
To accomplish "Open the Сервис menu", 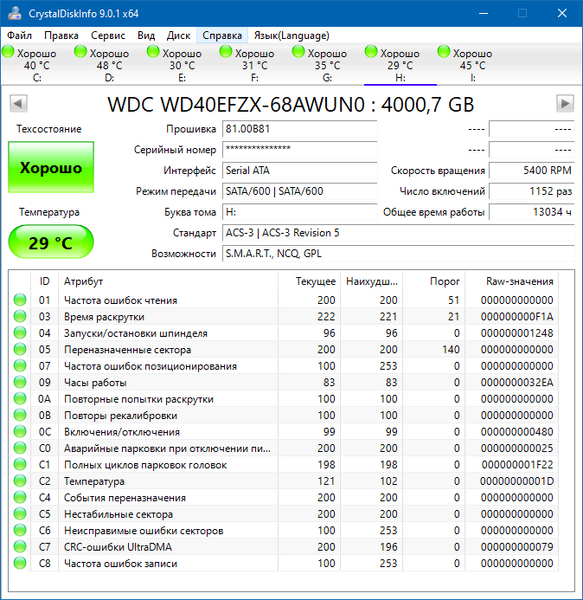I will pos(108,36).
